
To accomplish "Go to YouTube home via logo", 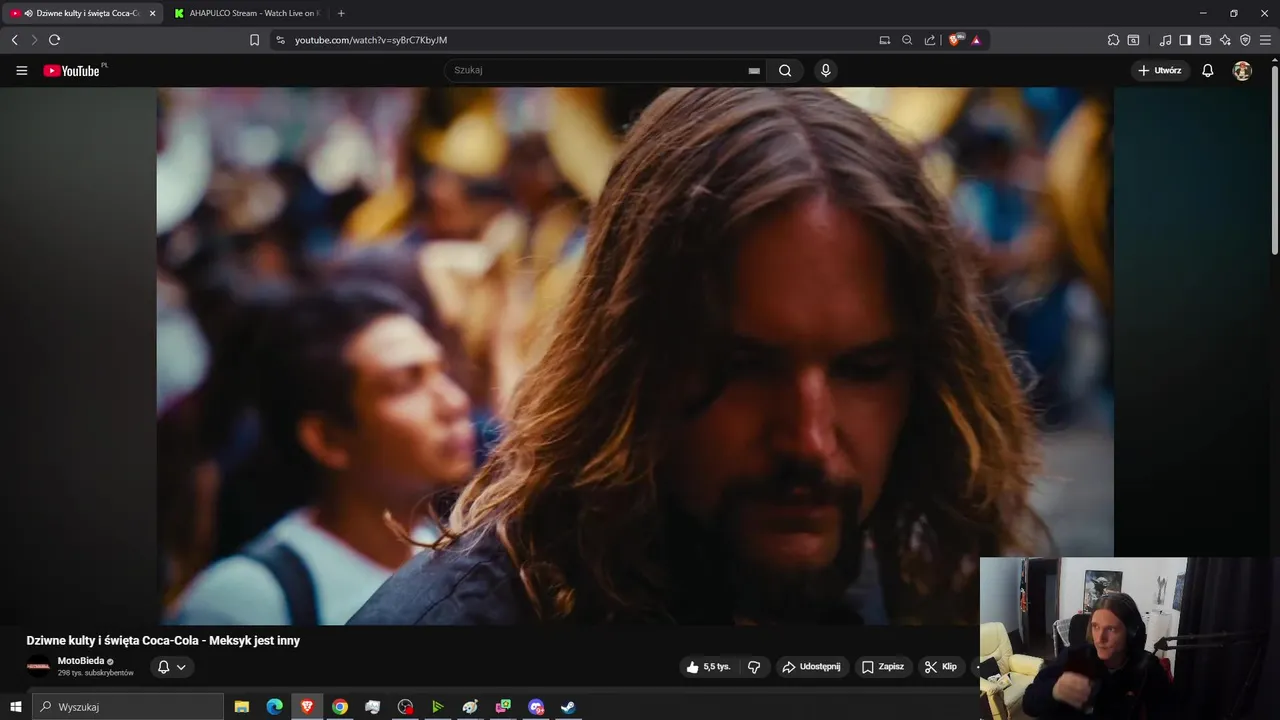I will coord(74,71).
